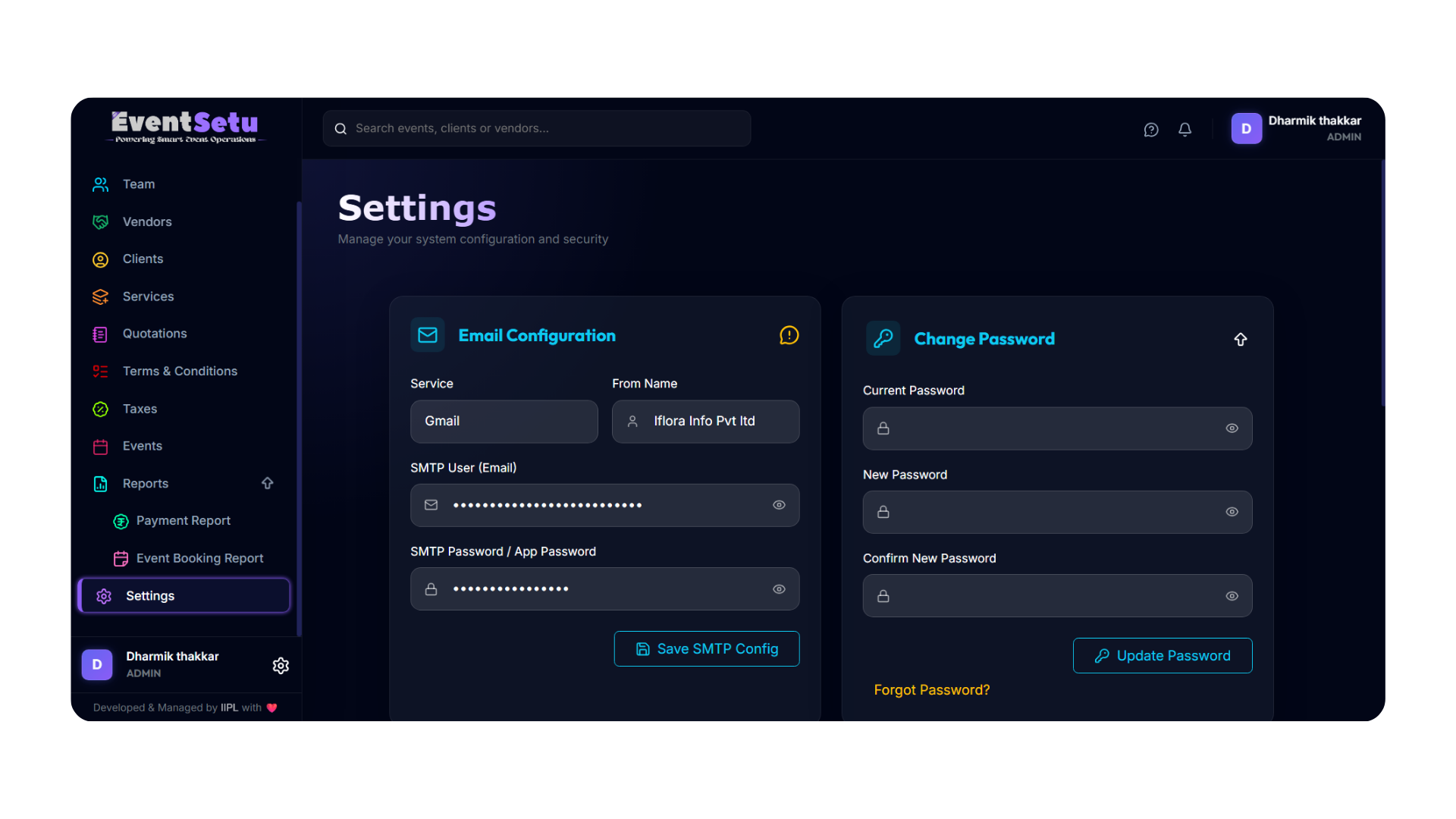Click the gear icon beside sidebar user profile

[x=281, y=665]
